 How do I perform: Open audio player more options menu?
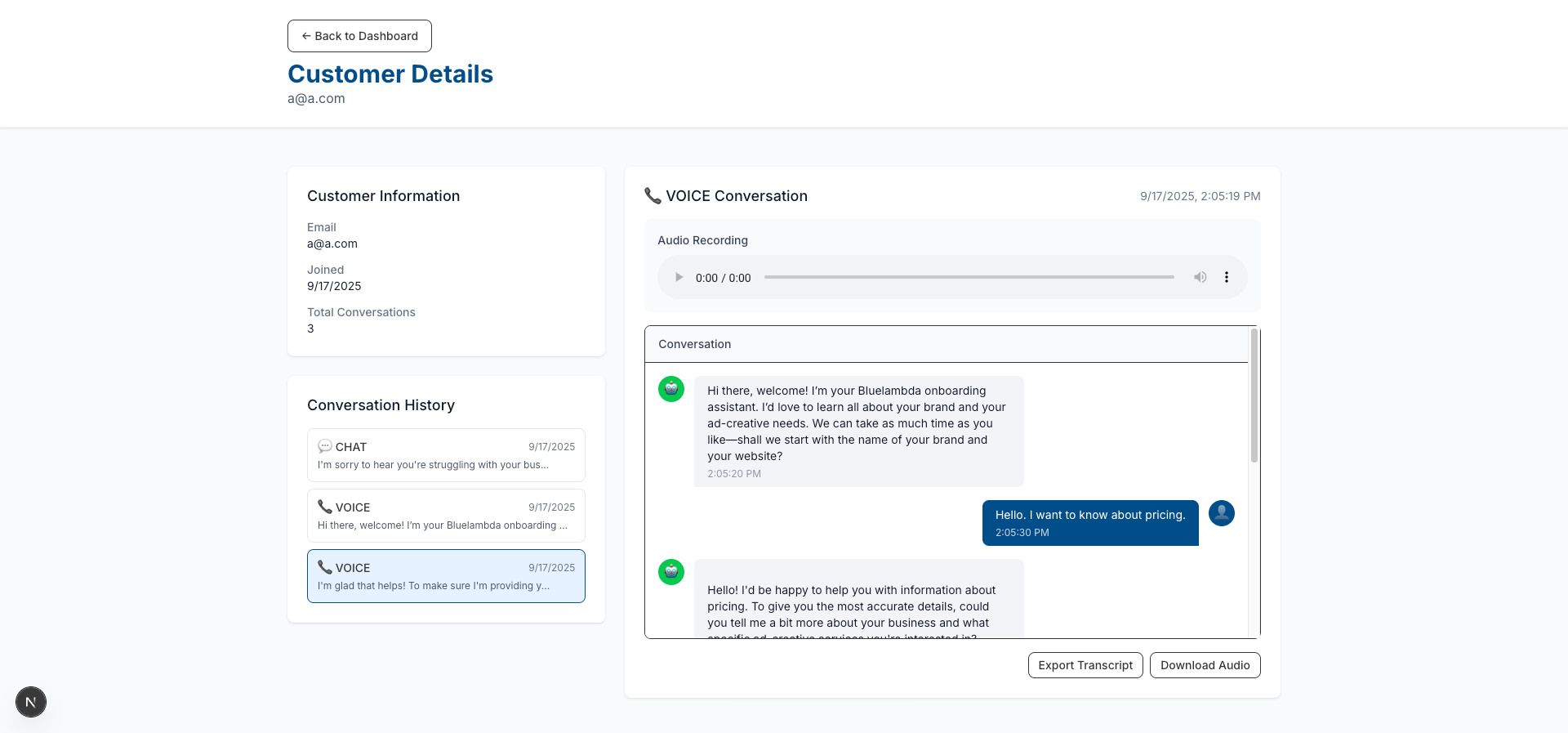click(x=1226, y=277)
